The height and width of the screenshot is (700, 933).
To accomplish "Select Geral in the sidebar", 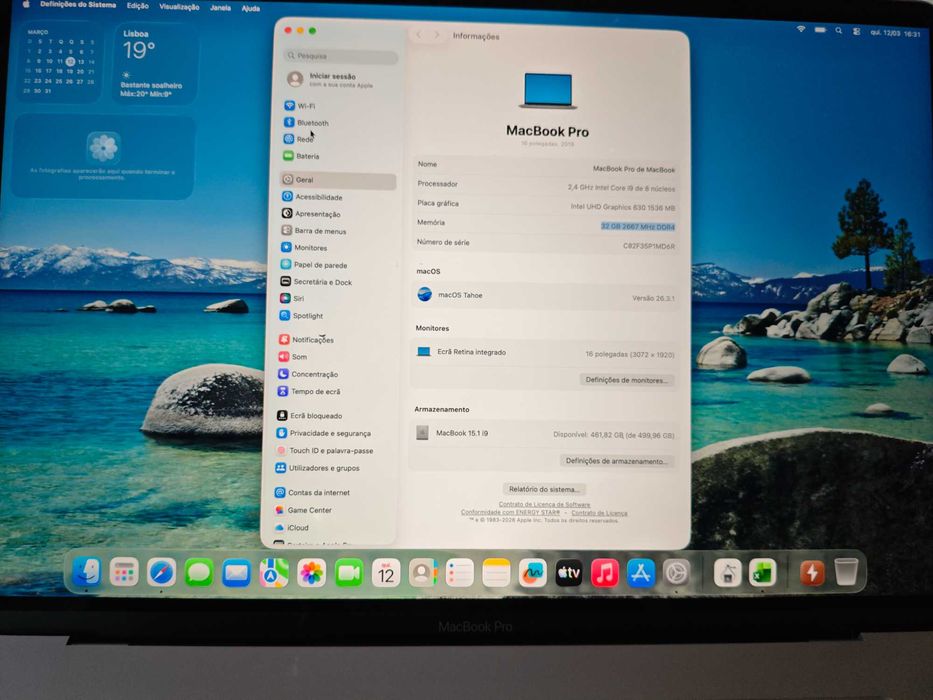I will click(338, 180).
